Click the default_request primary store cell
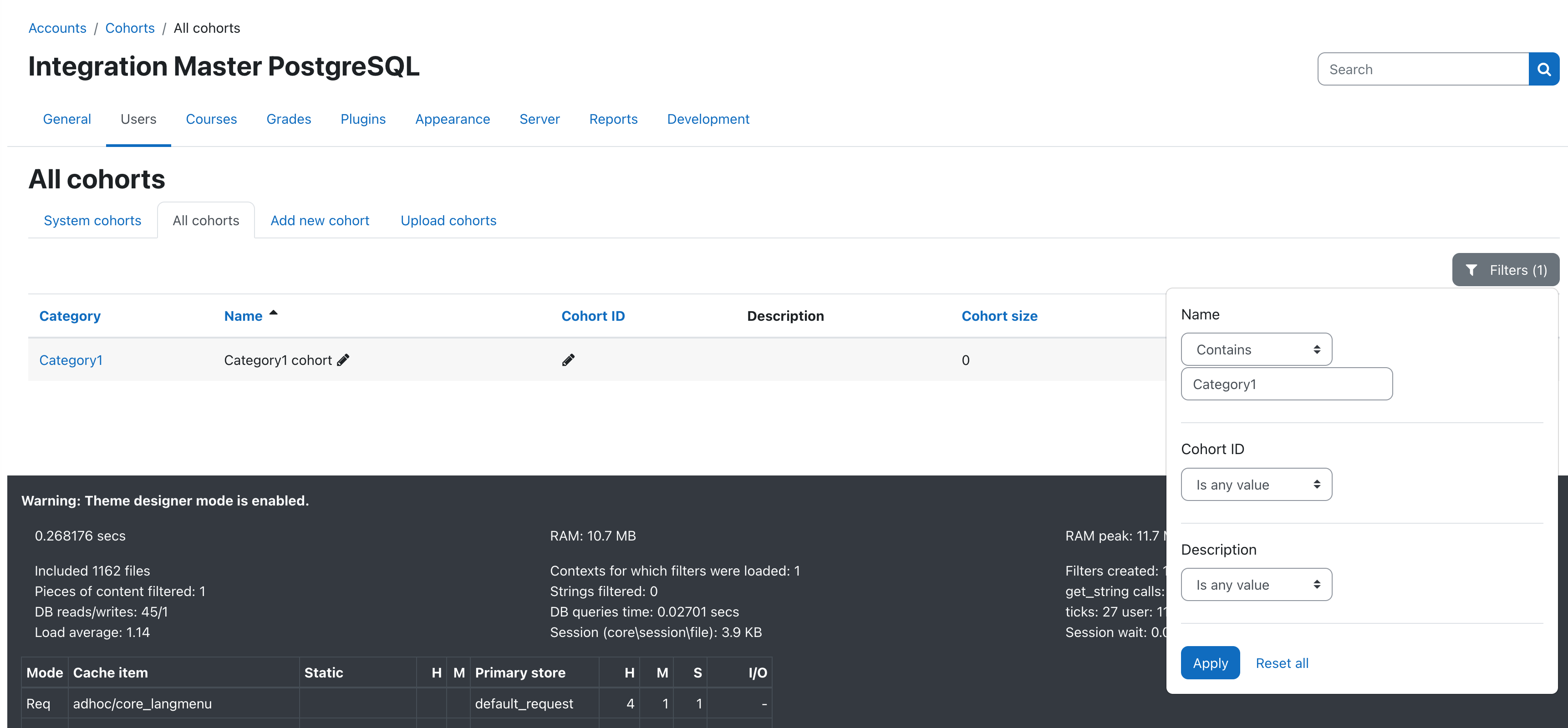The height and width of the screenshot is (728, 1568). [535, 704]
